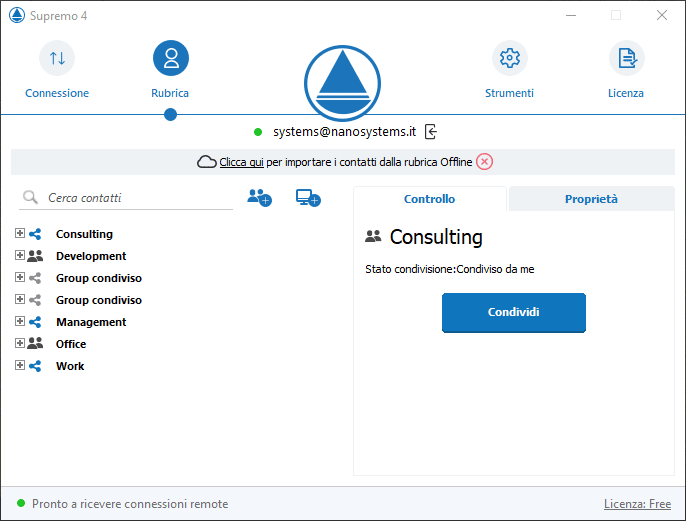Click the 'Clicca qui' import link
Image resolution: width=686 pixels, height=521 pixels.
click(242, 162)
